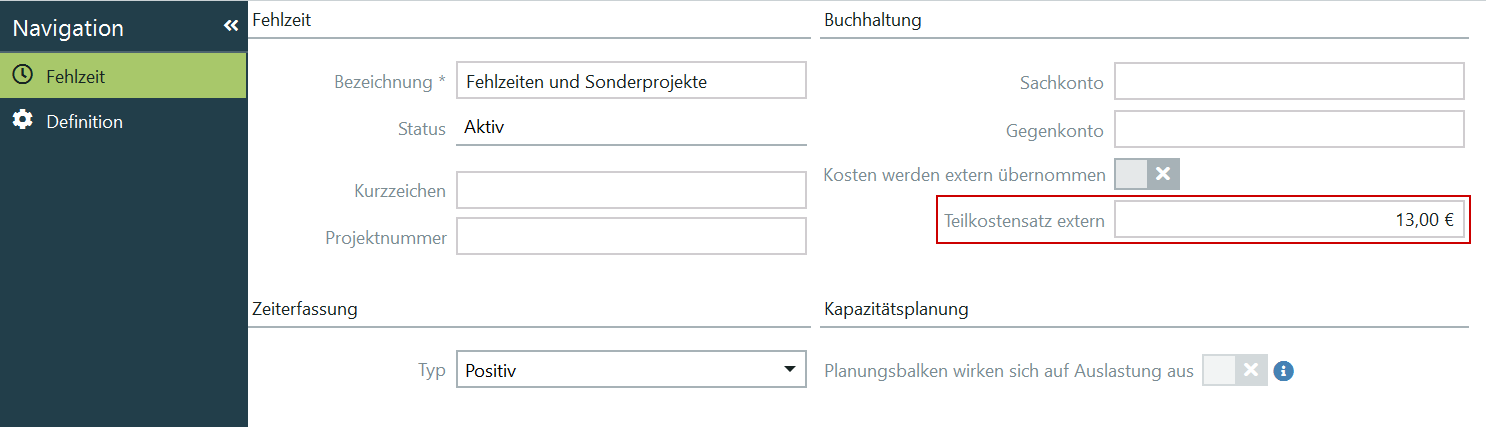Image resolution: width=1486 pixels, height=427 pixels.
Task: Click the info icon beside Planungsbalken toggle
Action: point(1284,371)
